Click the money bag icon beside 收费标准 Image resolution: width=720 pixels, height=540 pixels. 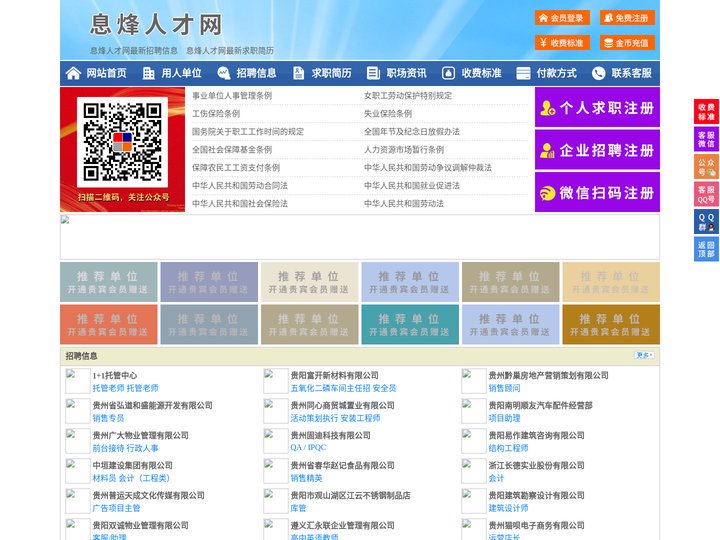[448, 73]
